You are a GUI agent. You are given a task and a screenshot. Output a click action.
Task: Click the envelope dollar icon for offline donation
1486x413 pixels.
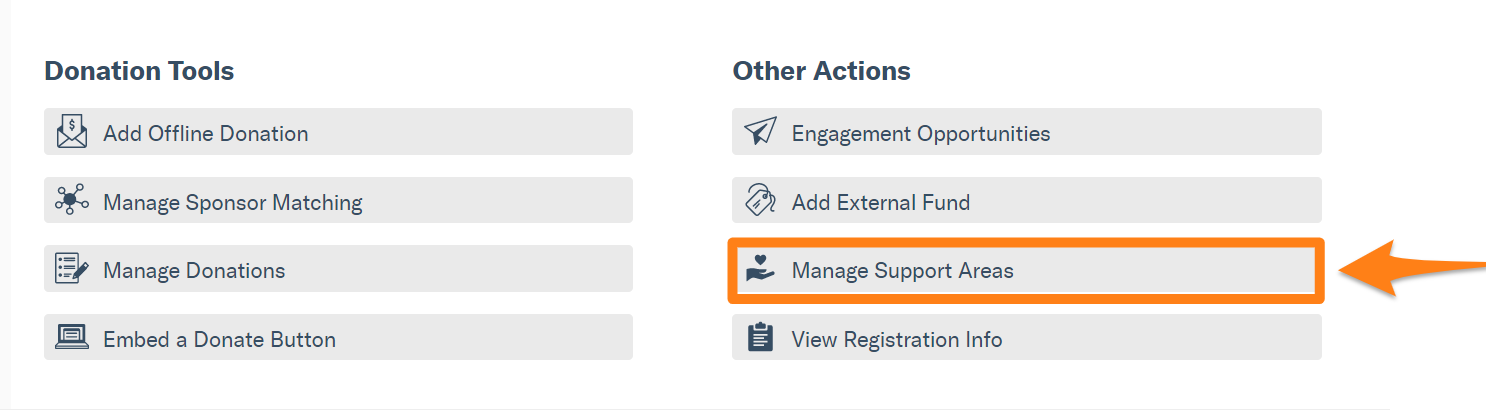tap(72, 132)
